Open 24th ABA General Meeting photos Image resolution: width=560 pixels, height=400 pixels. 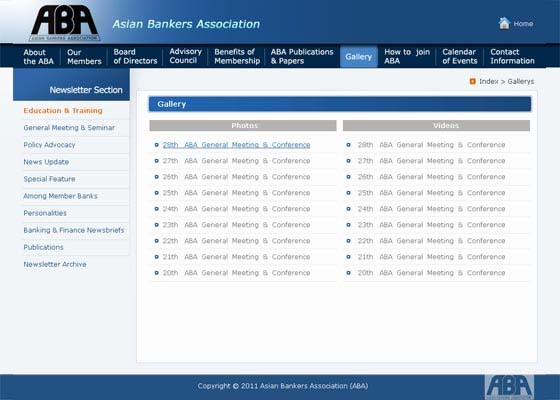[x=236, y=209]
